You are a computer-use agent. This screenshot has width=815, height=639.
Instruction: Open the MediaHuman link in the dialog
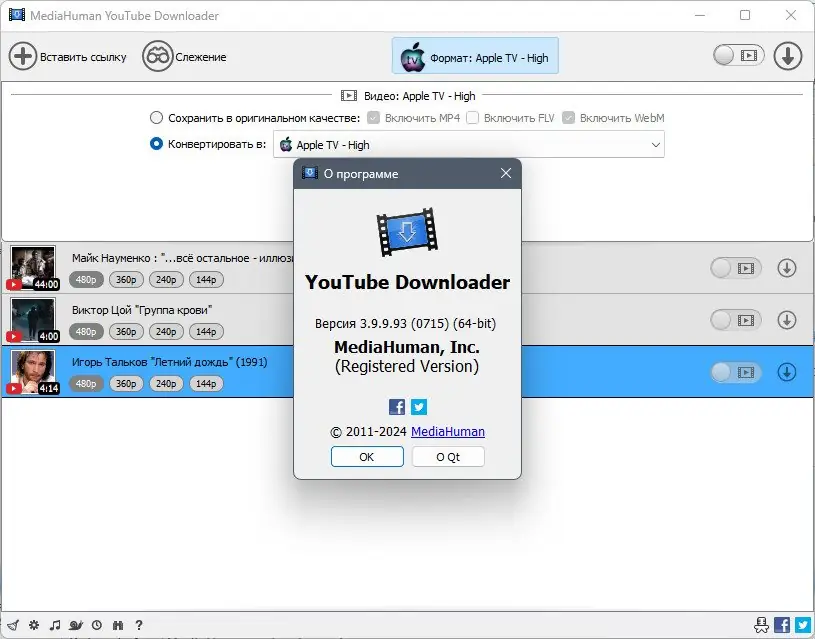point(448,432)
